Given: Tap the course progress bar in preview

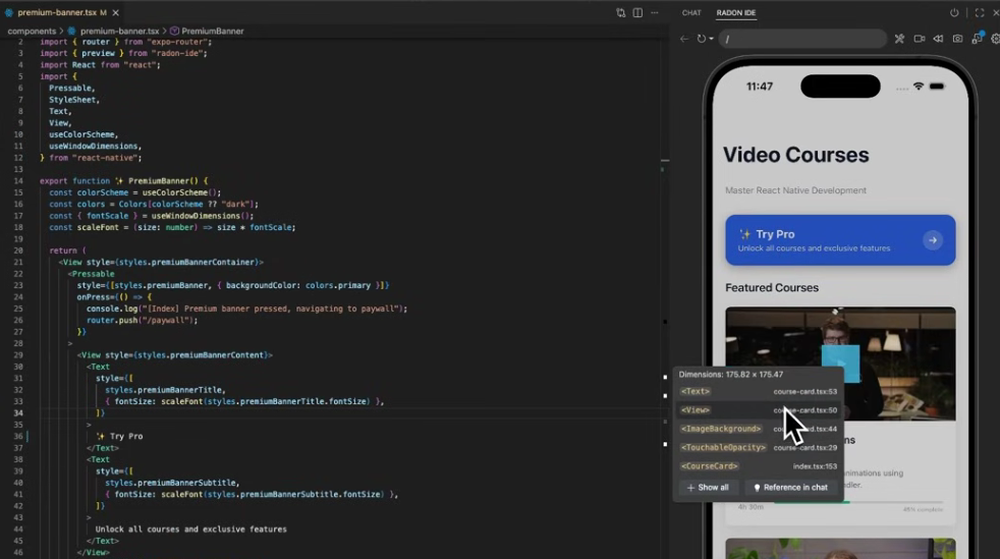Looking at the screenshot, I should click(858, 502).
